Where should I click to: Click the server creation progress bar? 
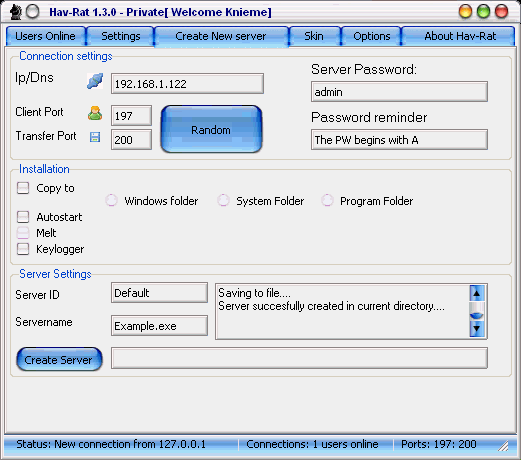[x=299, y=358]
